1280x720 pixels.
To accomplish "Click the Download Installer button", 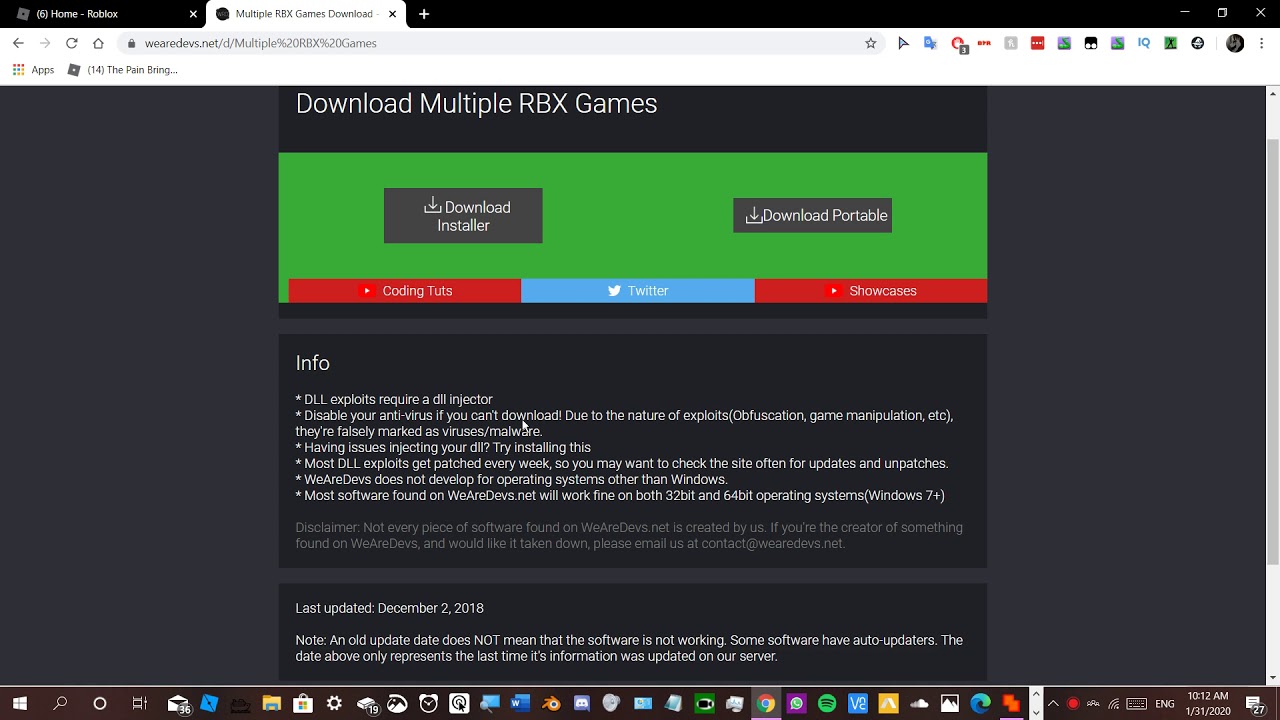I will pos(463,216).
